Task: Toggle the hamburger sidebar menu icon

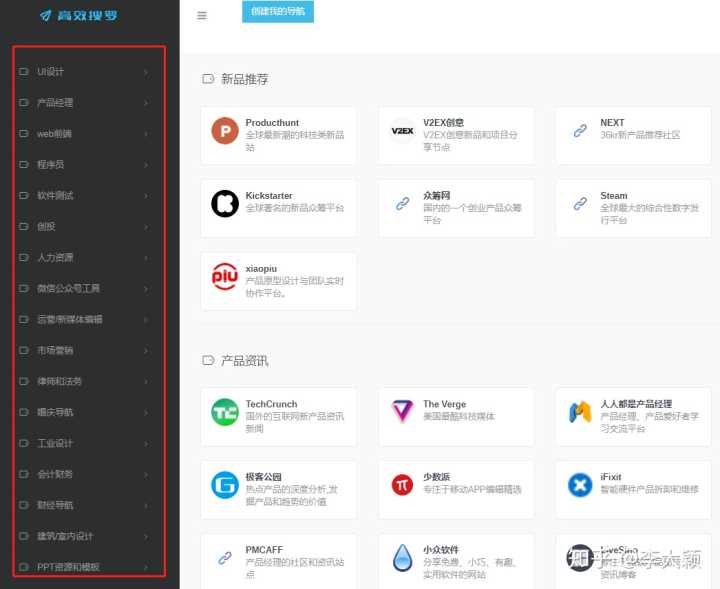Action: pyautogui.click(x=202, y=16)
